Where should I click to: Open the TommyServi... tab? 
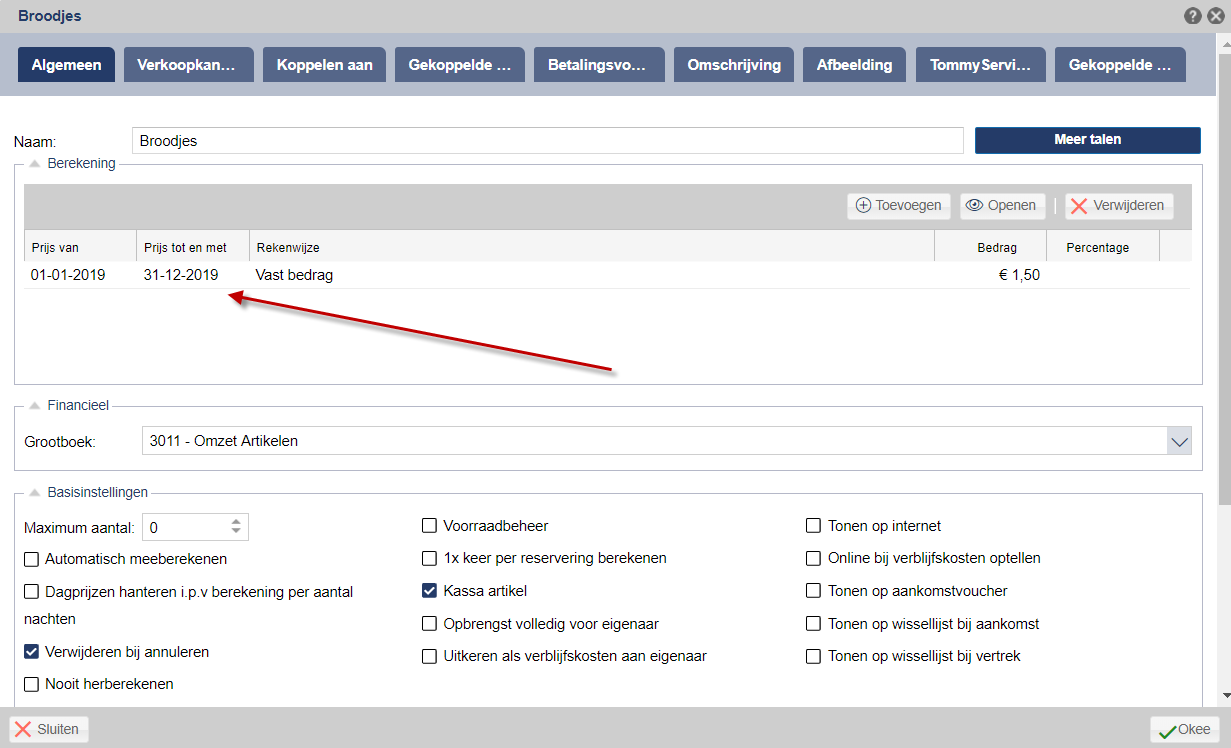click(980, 65)
